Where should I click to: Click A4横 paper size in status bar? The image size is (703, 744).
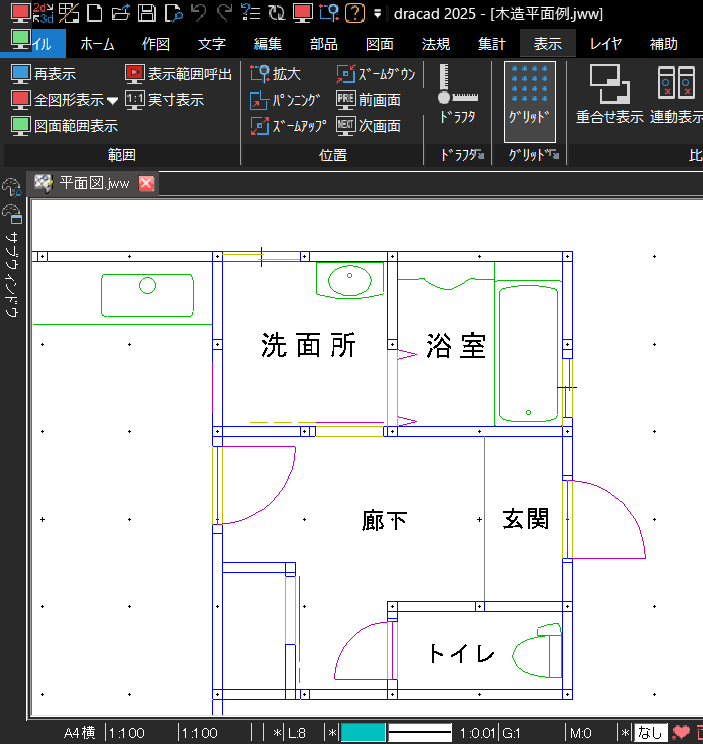[x=79, y=733]
